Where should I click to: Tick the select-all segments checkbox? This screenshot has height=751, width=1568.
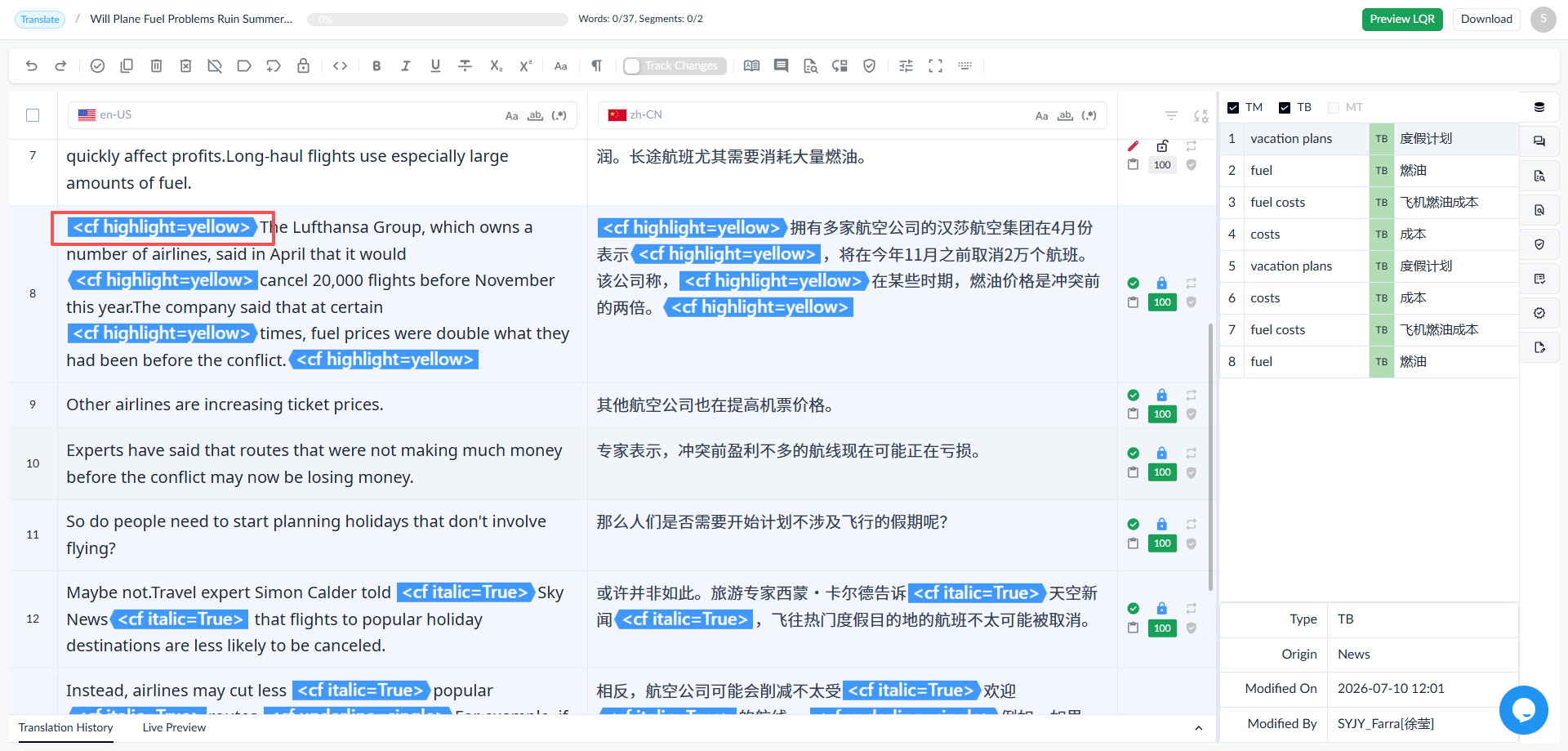pyautogui.click(x=33, y=115)
